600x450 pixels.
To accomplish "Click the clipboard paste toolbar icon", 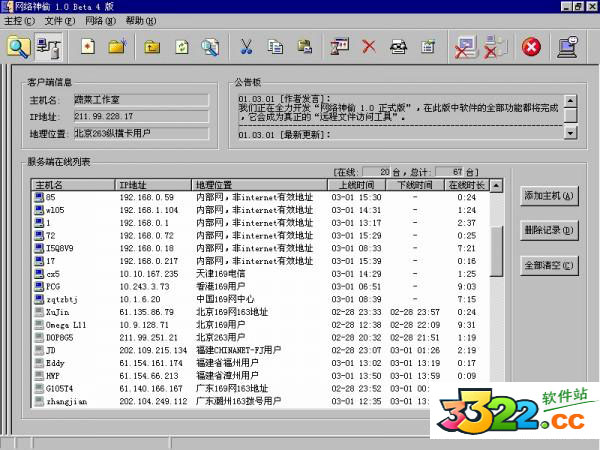I will (304, 46).
